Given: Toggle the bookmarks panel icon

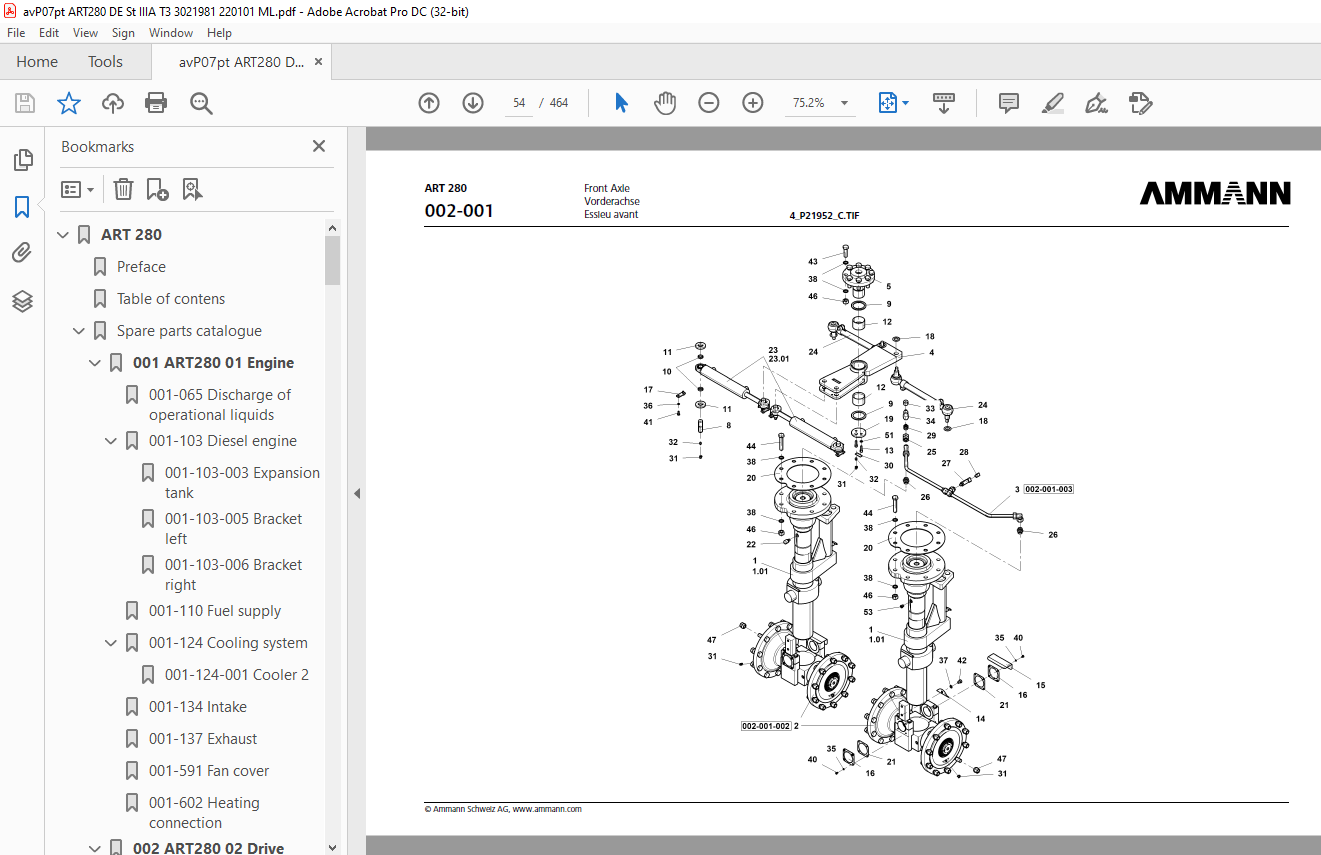Looking at the screenshot, I should tap(22, 207).
